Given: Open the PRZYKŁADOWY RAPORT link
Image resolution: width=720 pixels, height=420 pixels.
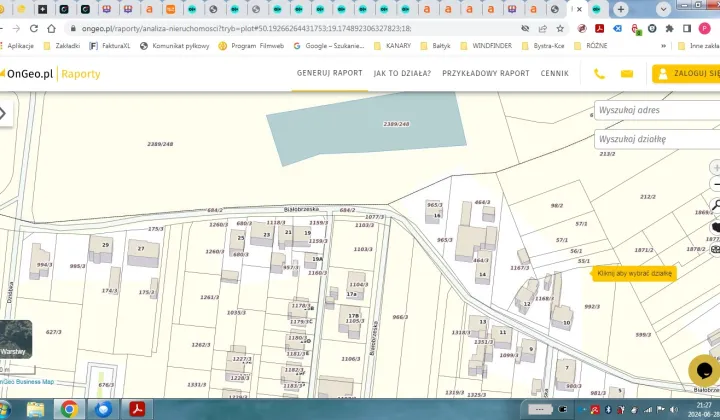Looking at the screenshot, I should [x=486, y=74].
